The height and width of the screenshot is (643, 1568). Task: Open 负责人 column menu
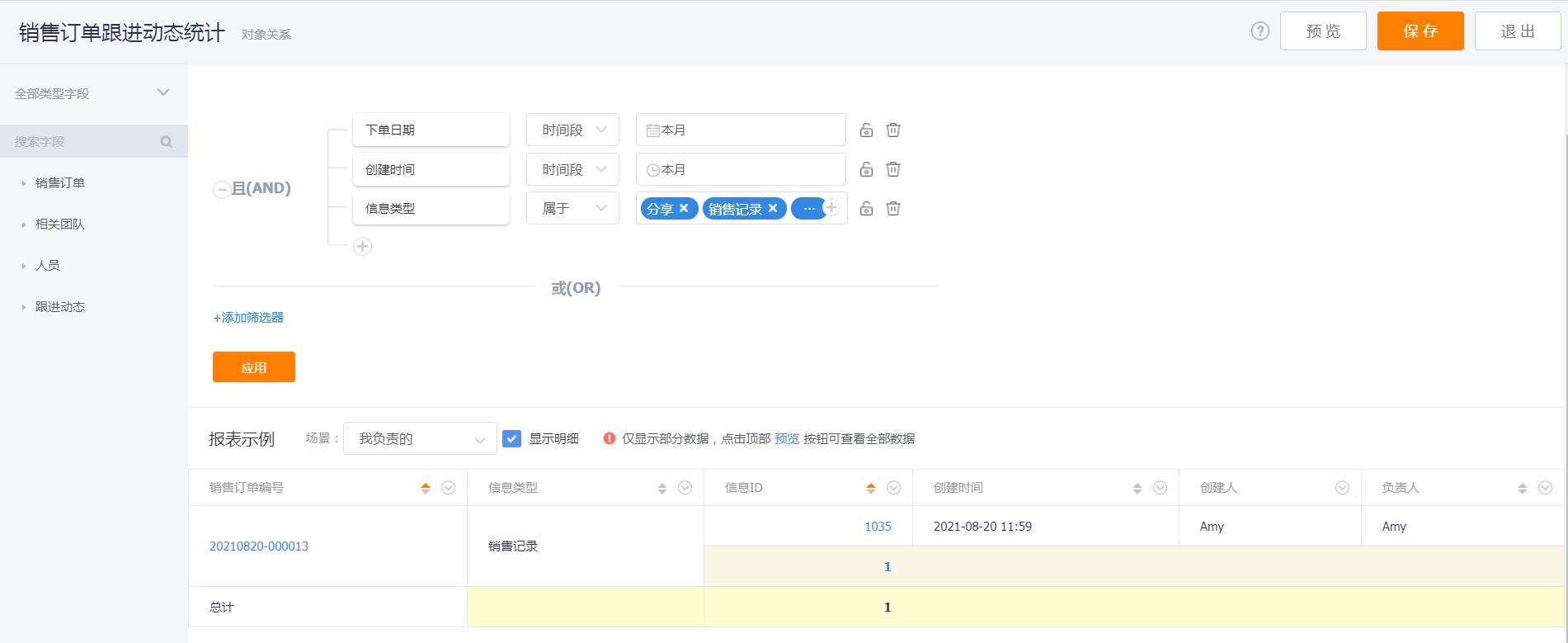pos(1545,488)
